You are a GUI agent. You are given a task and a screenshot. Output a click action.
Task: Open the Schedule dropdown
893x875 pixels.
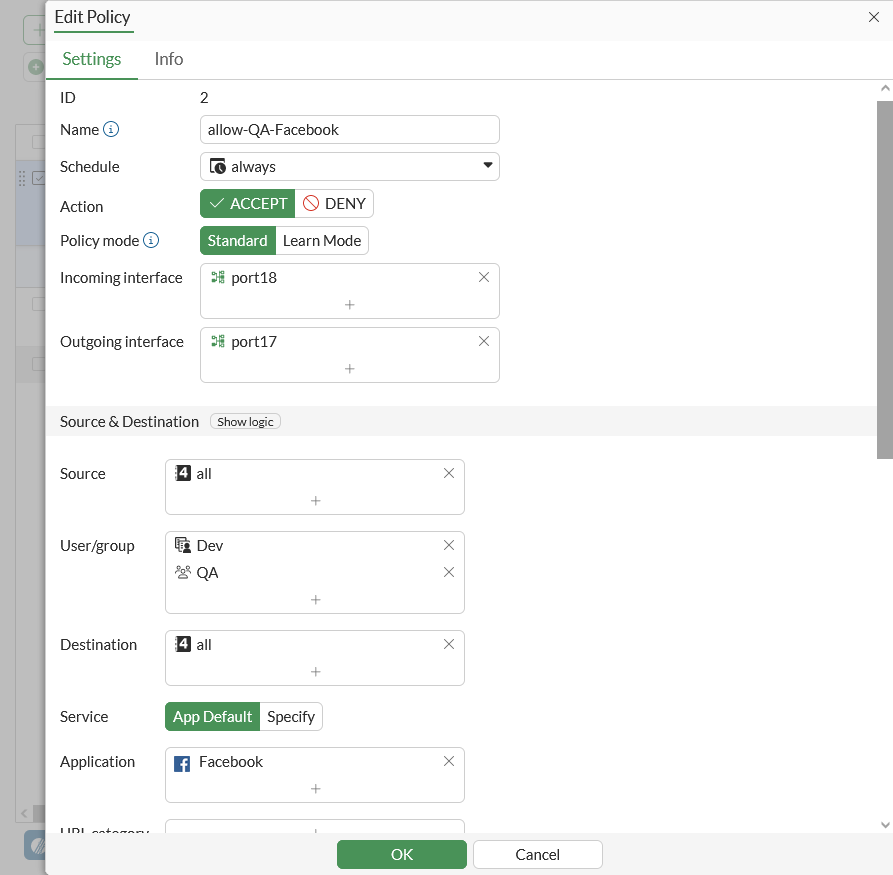(350, 166)
